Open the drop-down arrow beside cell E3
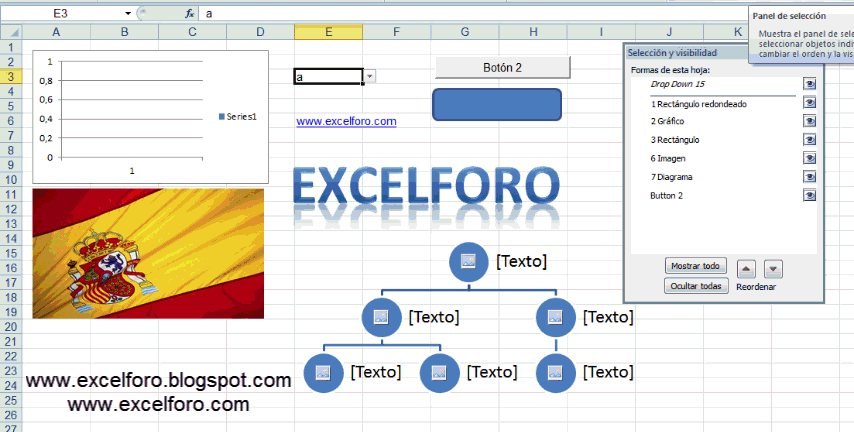Screen dimensions: 854x432 click(370, 76)
